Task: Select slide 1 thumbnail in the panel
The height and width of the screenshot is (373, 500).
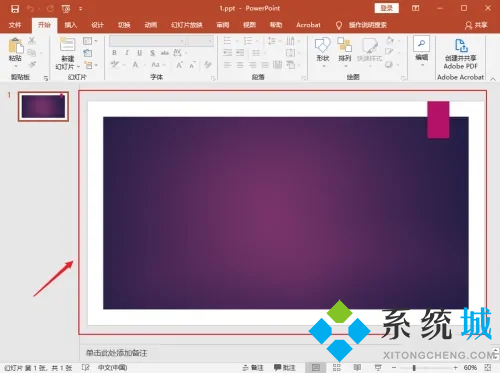Action: (x=43, y=107)
